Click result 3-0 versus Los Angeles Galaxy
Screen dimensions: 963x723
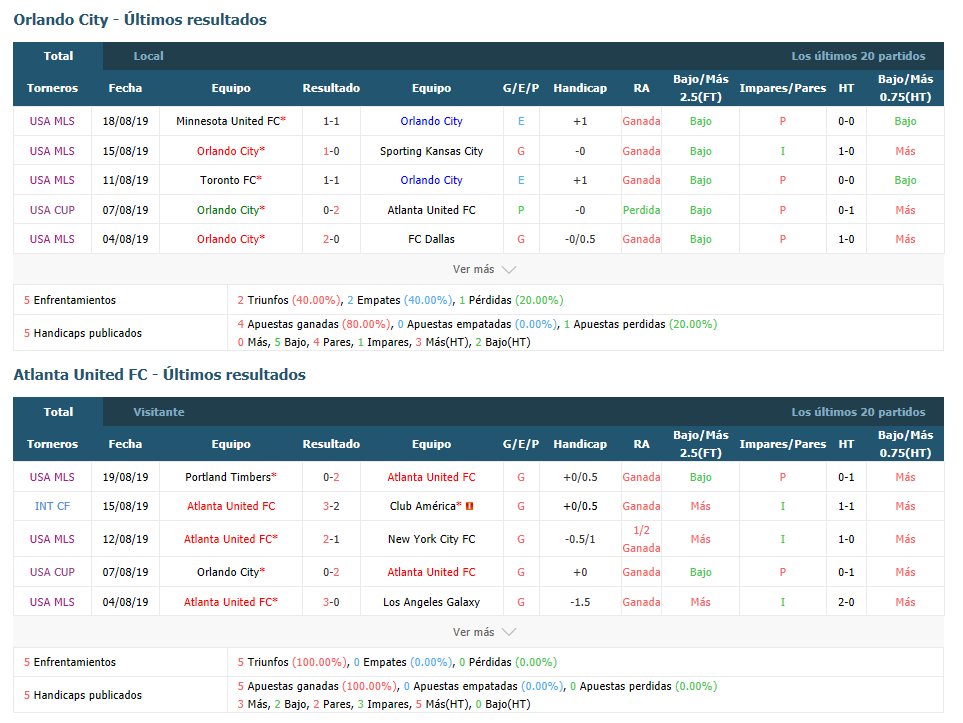click(x=331, y=602)
